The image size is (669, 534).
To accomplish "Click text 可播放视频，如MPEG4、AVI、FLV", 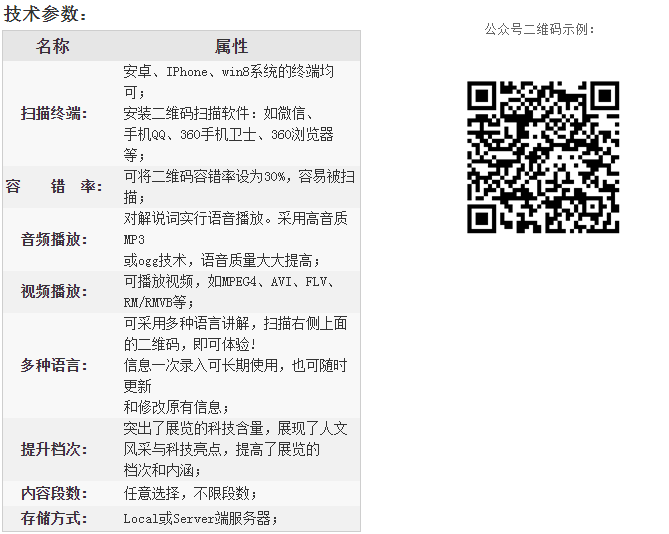I will (x=226, y=282).
